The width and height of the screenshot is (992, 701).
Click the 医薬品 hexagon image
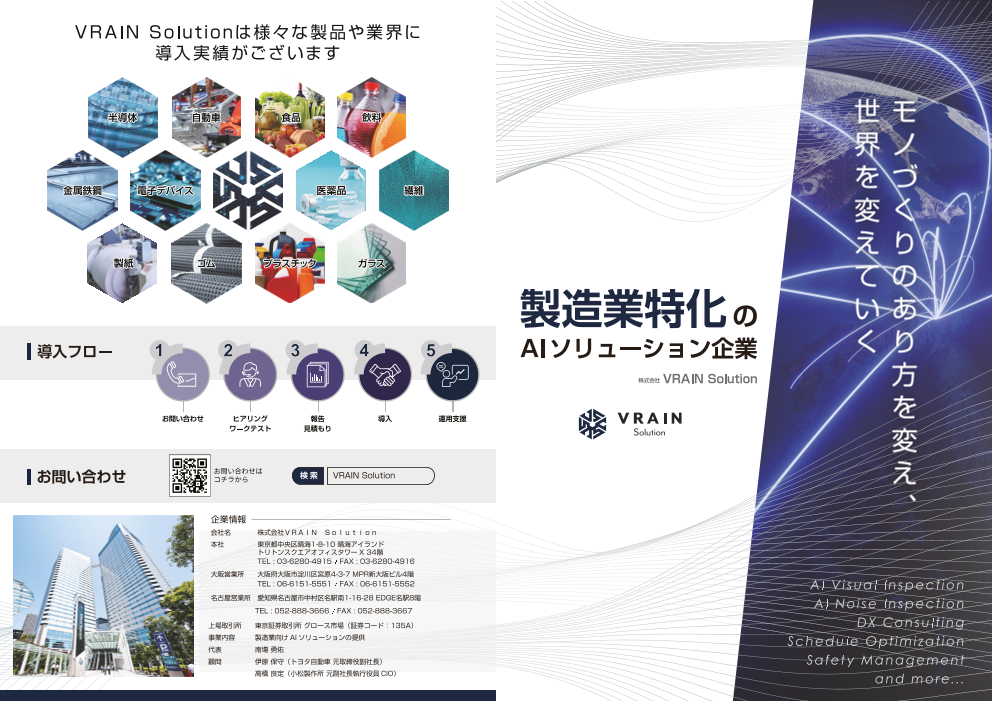331,190
